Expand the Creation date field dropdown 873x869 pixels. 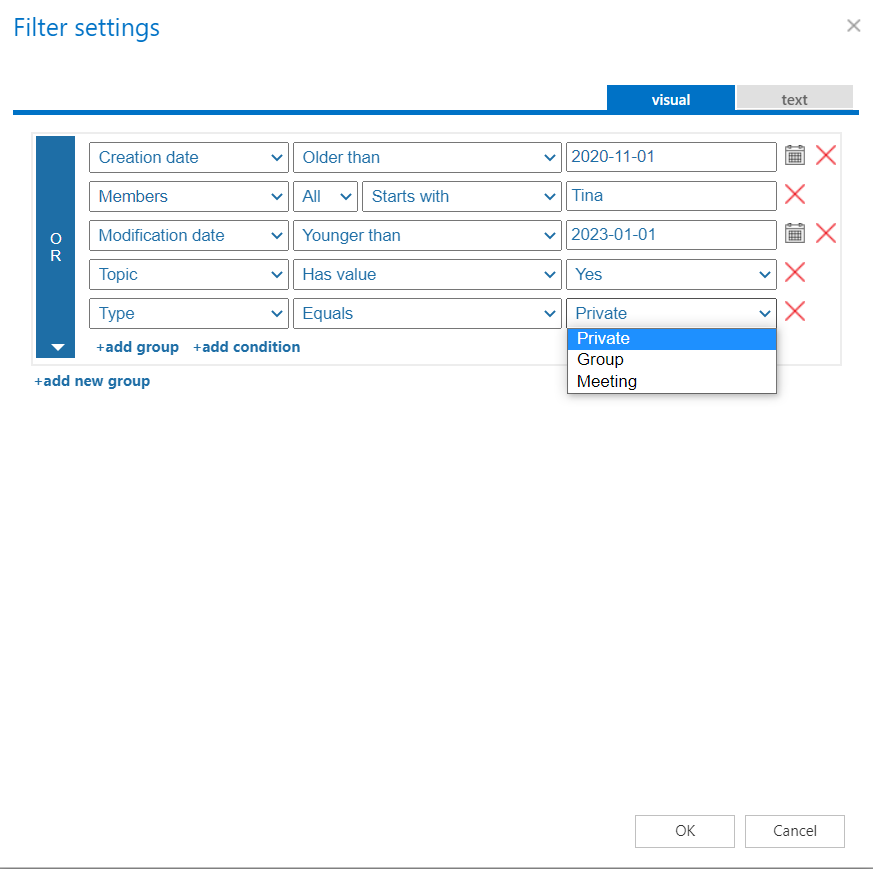[x=188, y=157]
